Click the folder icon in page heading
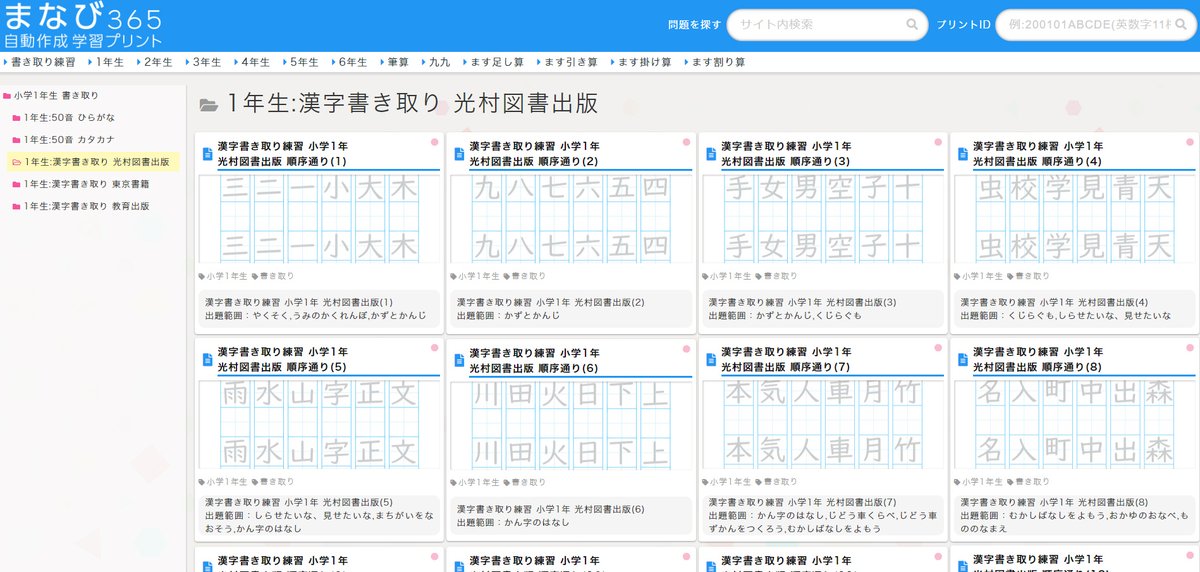 tap(209, 104)
